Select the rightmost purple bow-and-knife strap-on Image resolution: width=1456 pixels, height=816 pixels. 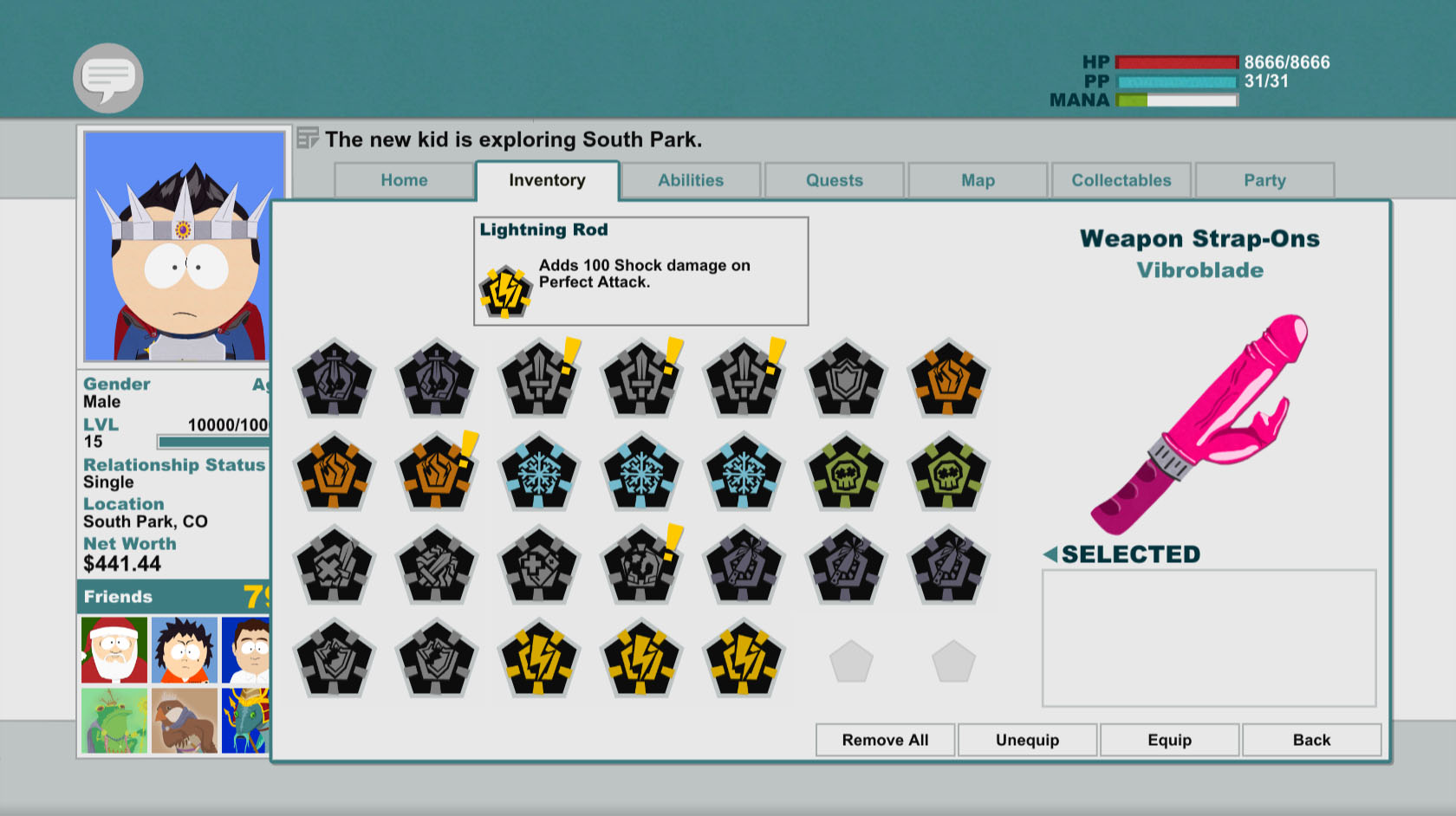(948, 566)
